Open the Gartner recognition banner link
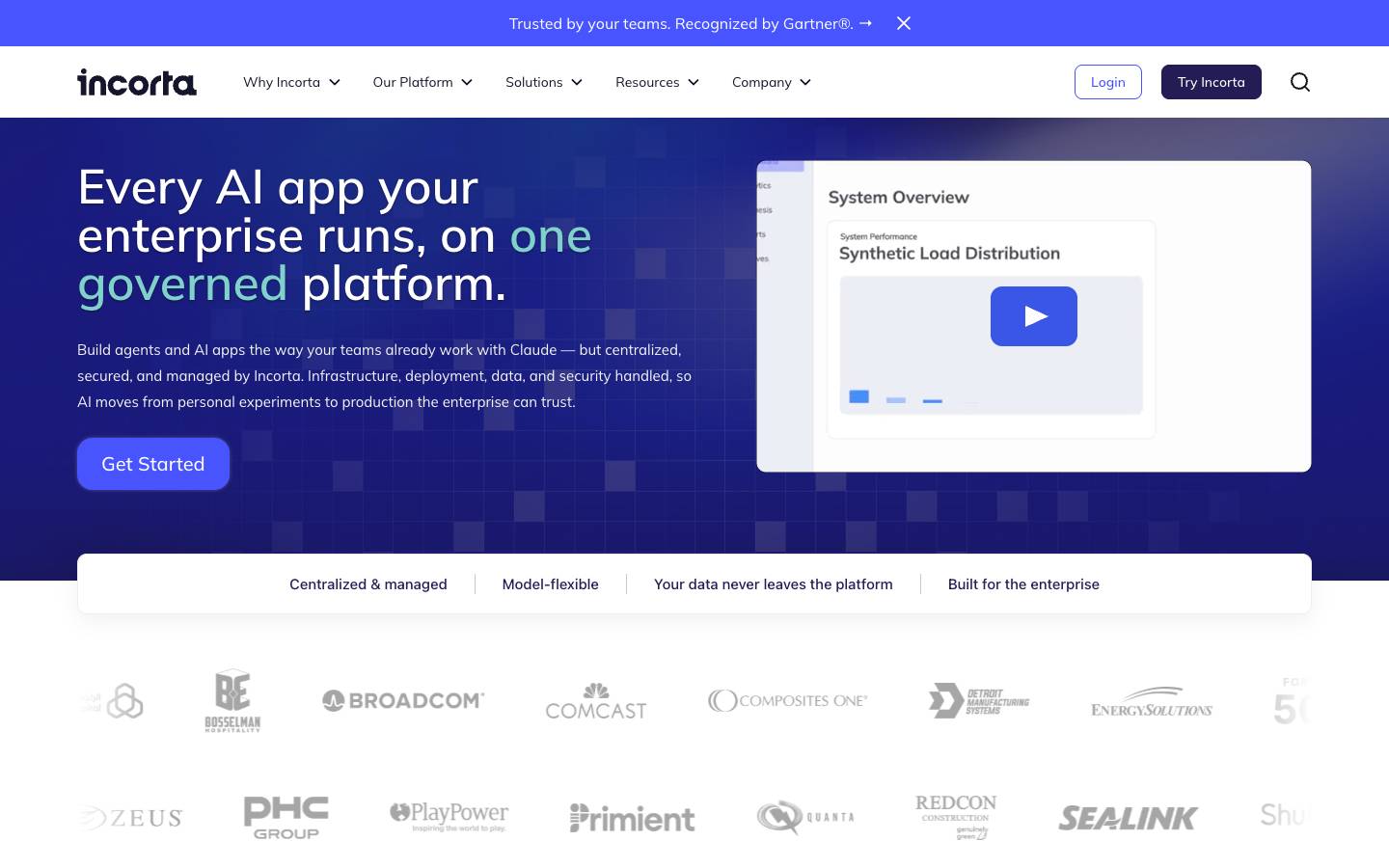1389x868 pixels. point(691,23)
